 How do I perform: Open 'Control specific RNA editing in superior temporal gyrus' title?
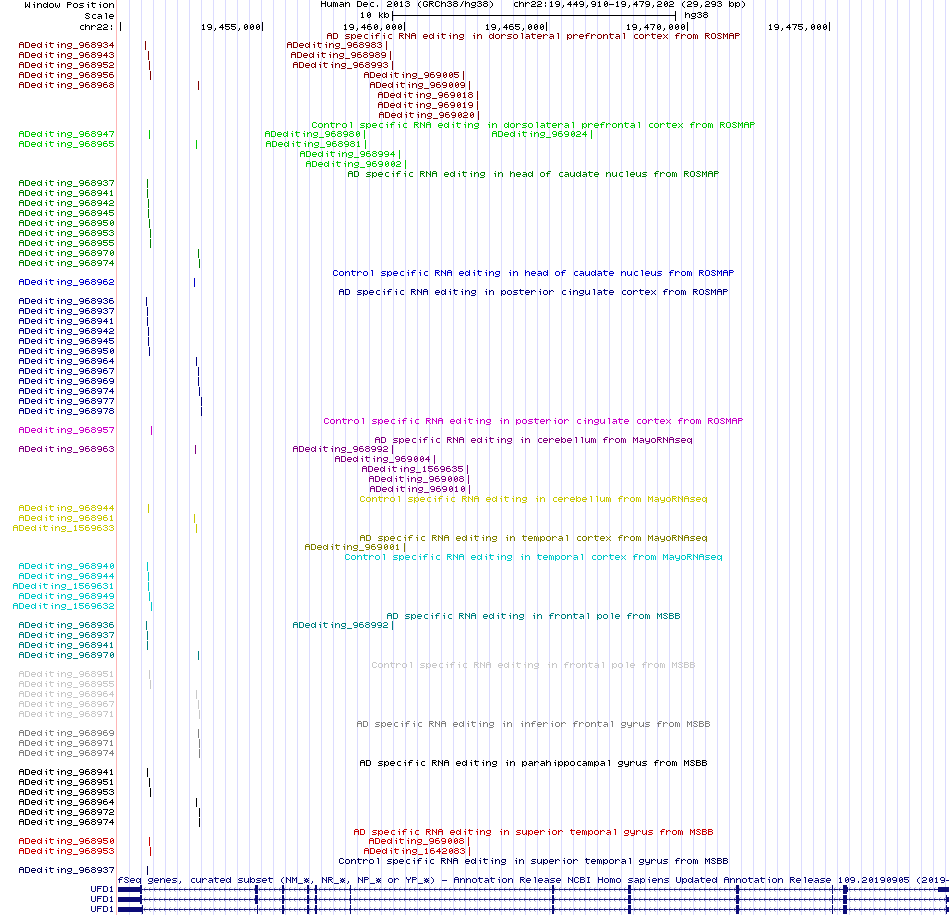tap(533, 860)
